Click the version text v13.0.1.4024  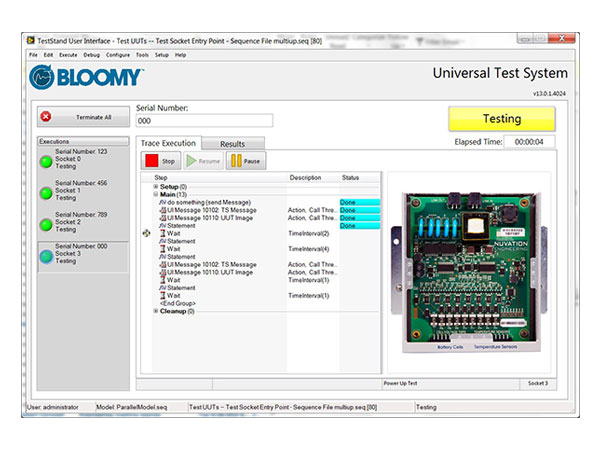(549, 93)
